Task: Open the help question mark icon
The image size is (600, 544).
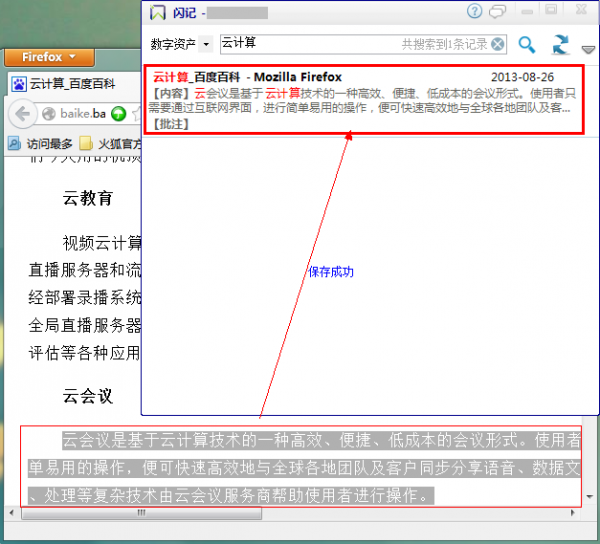Action: coord(474,11)
